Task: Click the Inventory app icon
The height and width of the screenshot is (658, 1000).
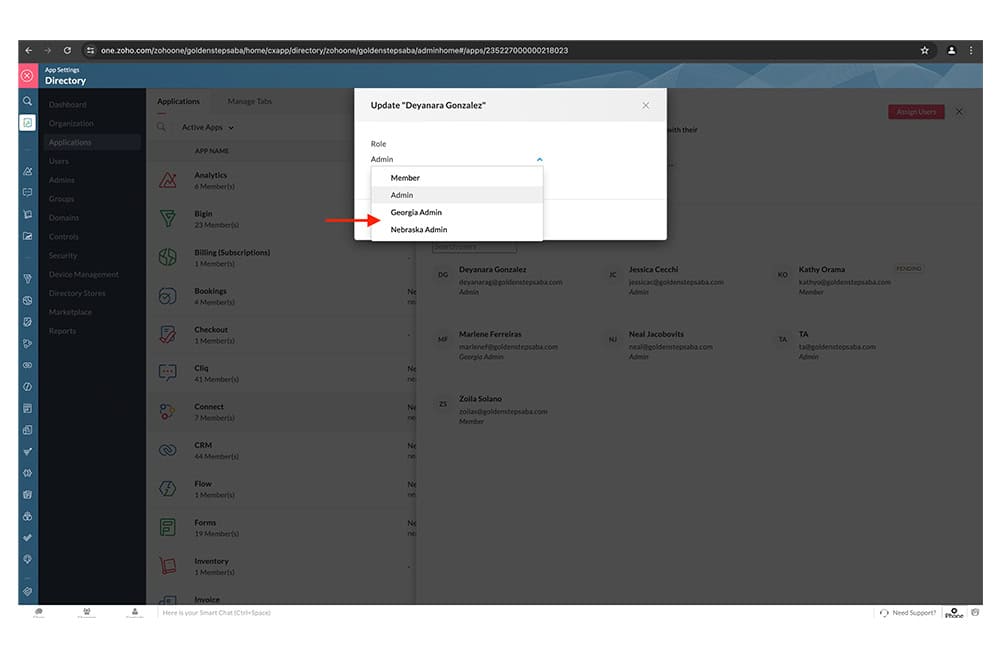Action: point(168,566)
